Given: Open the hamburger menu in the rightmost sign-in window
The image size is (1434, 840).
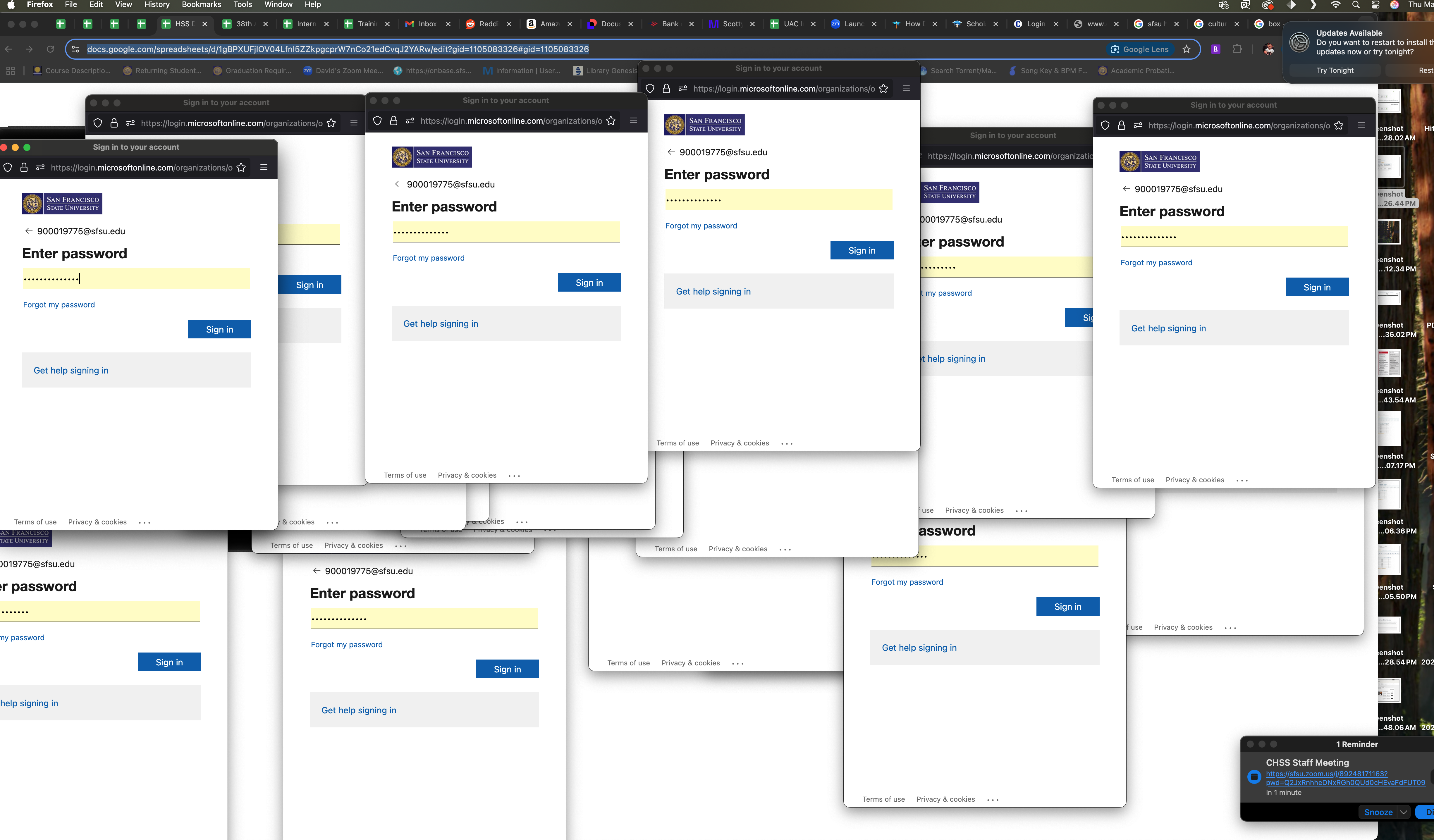Looking at the screenshot, I should [x=1362, y=125].
